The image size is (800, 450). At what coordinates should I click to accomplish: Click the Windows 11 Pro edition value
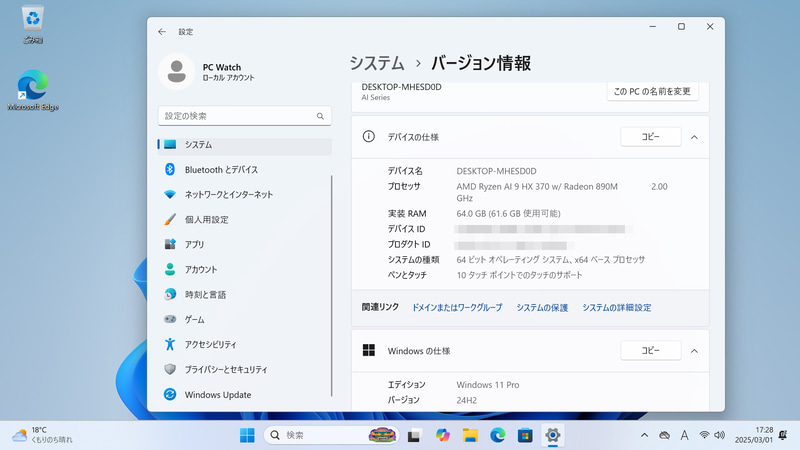point(488,385)
